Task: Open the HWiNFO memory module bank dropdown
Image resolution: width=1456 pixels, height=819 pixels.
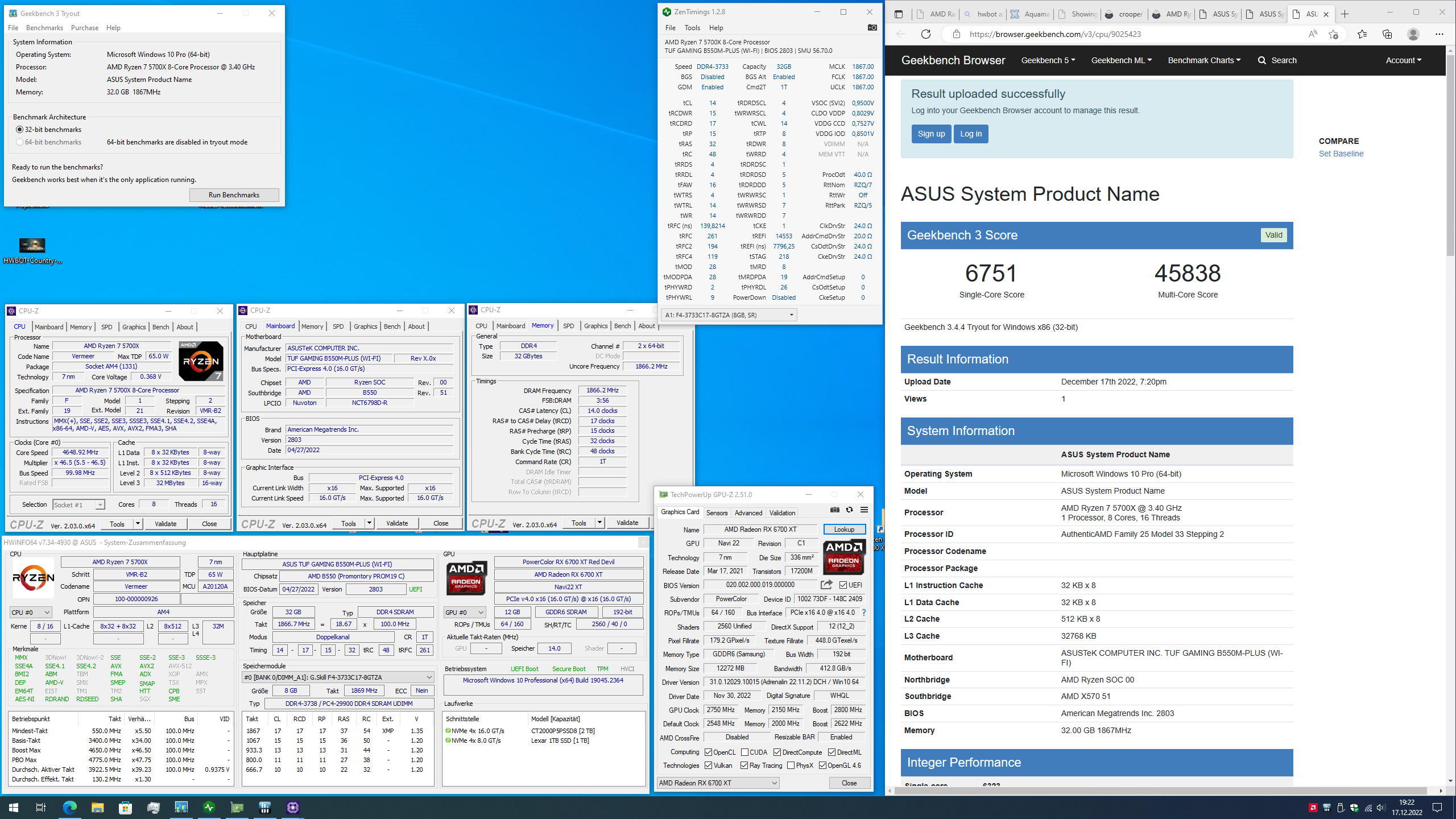Action: (x=338, y=677)
